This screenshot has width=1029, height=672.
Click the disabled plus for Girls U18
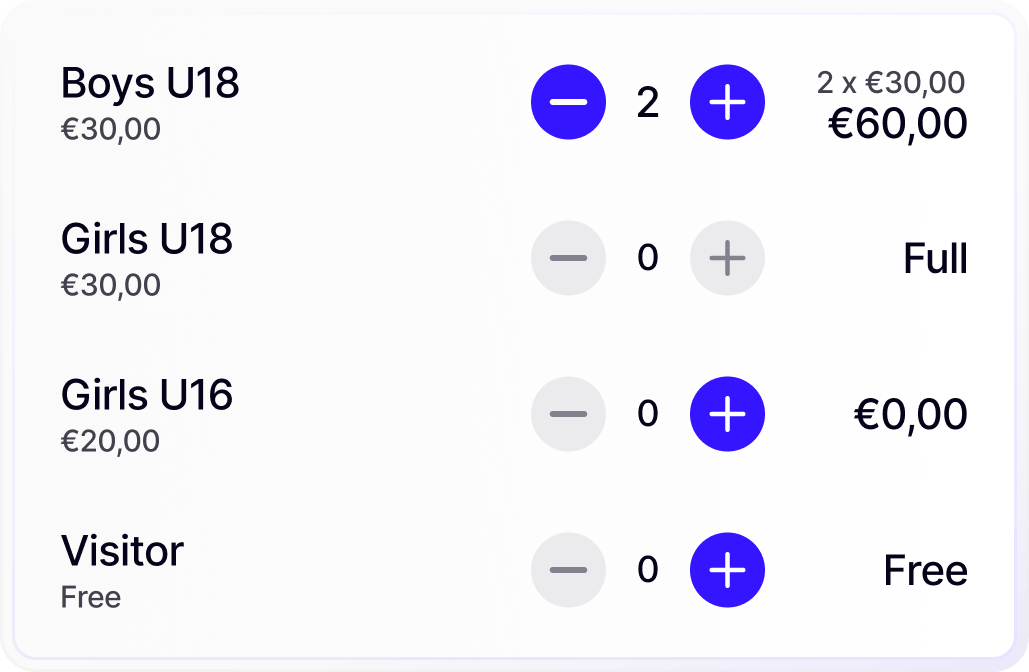727,258
